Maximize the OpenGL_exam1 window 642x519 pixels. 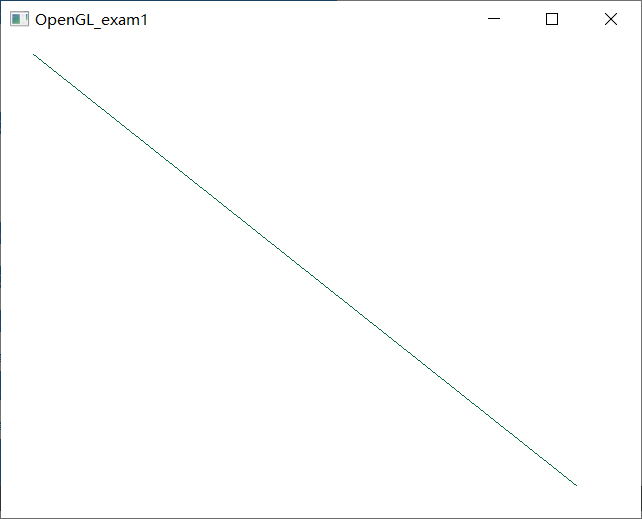(x=552, y=19)
